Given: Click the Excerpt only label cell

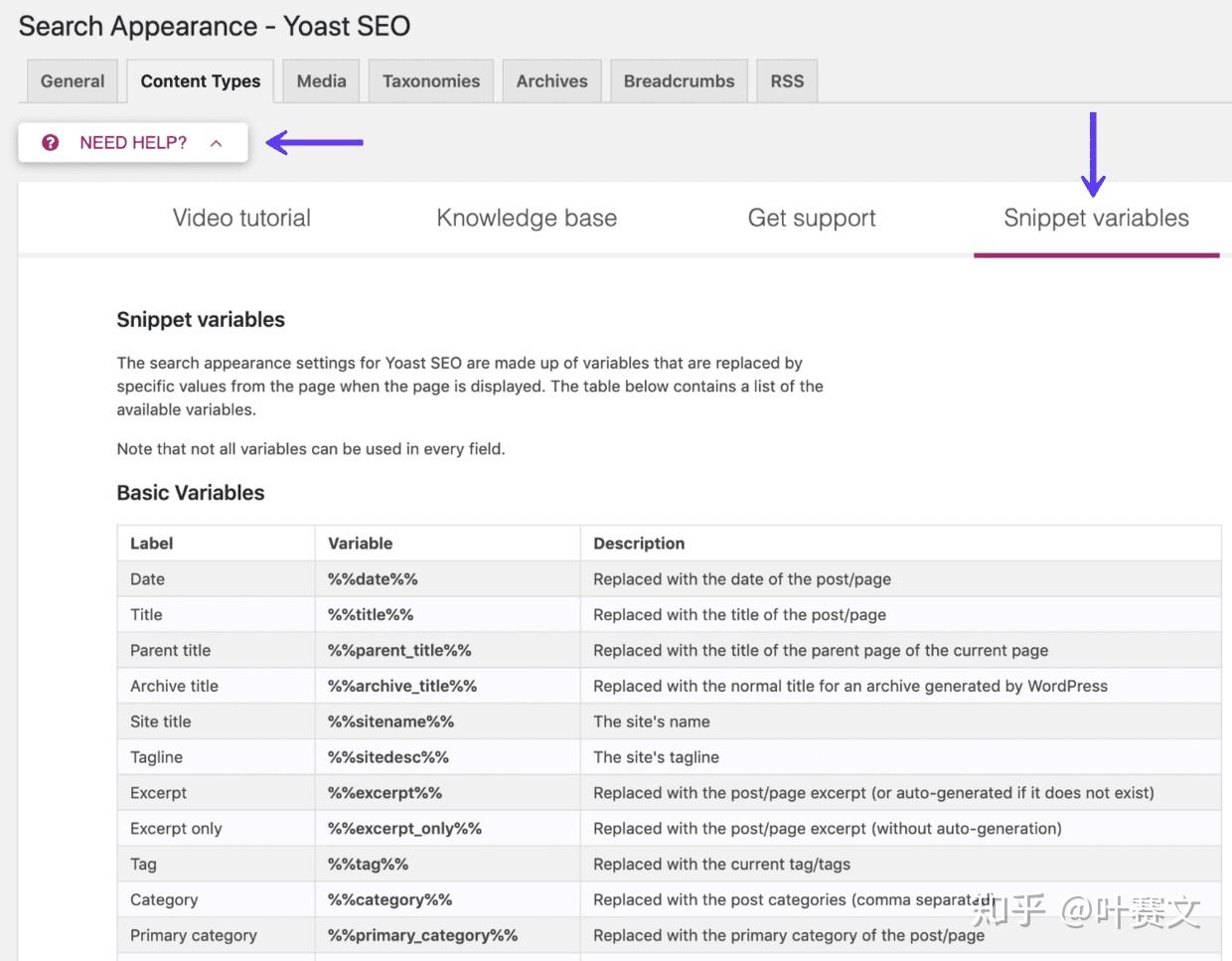Looking at the screenshot, I should pos(176,828).
